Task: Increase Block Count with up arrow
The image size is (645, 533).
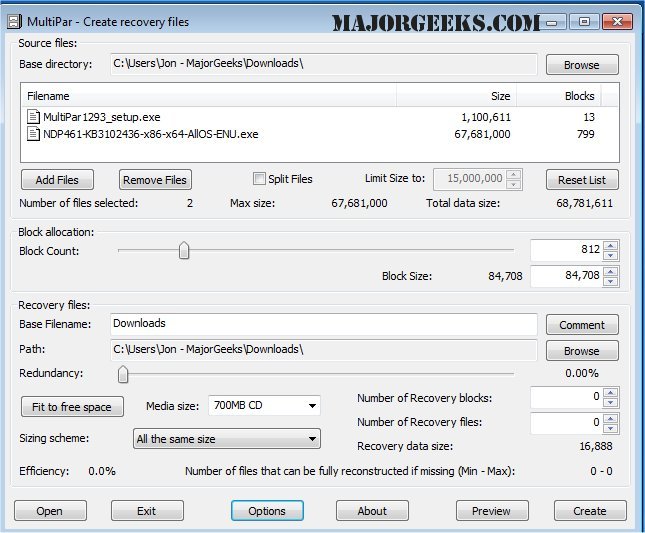Action: coord(611,245)
